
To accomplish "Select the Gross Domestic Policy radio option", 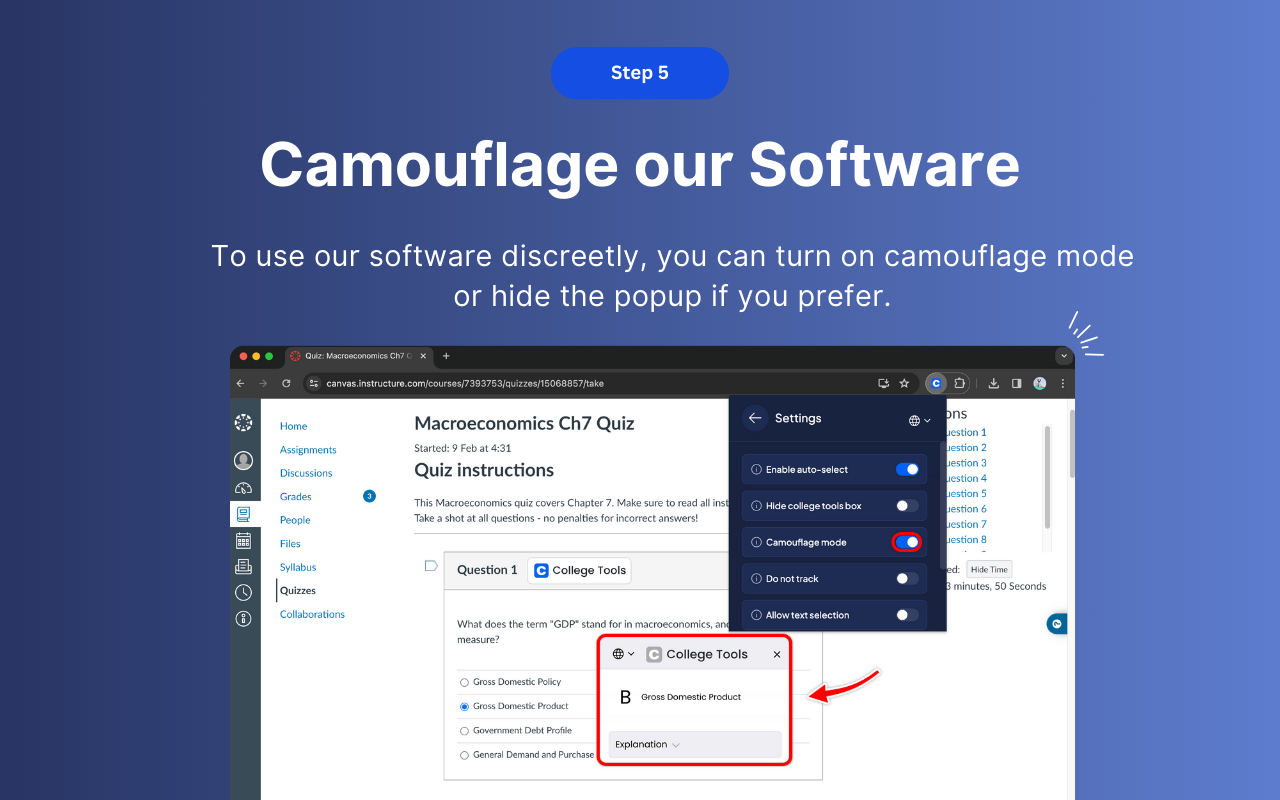I will [x=464, y=682].
